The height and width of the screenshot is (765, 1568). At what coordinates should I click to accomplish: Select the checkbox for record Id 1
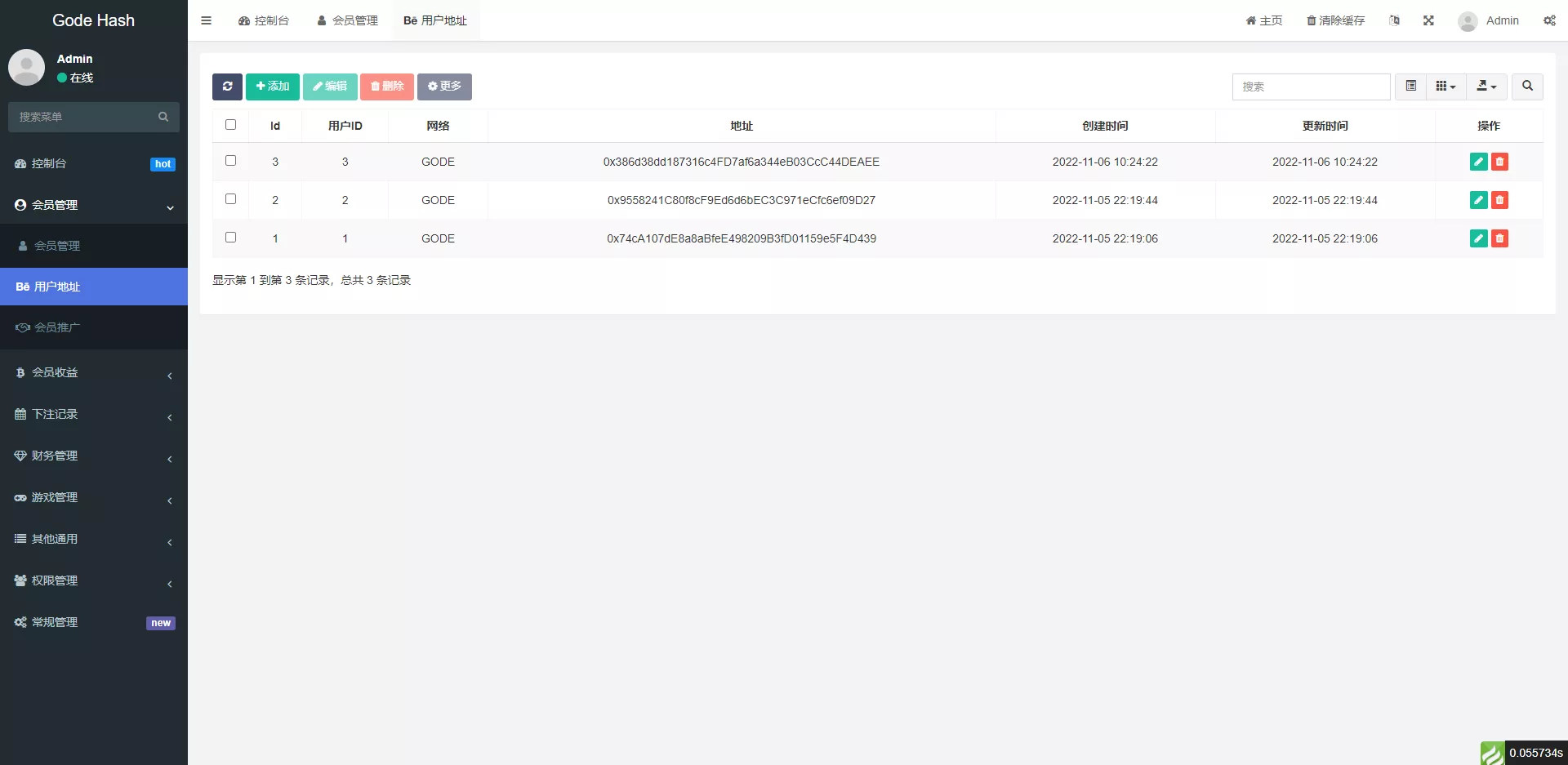tap(230, 237)
